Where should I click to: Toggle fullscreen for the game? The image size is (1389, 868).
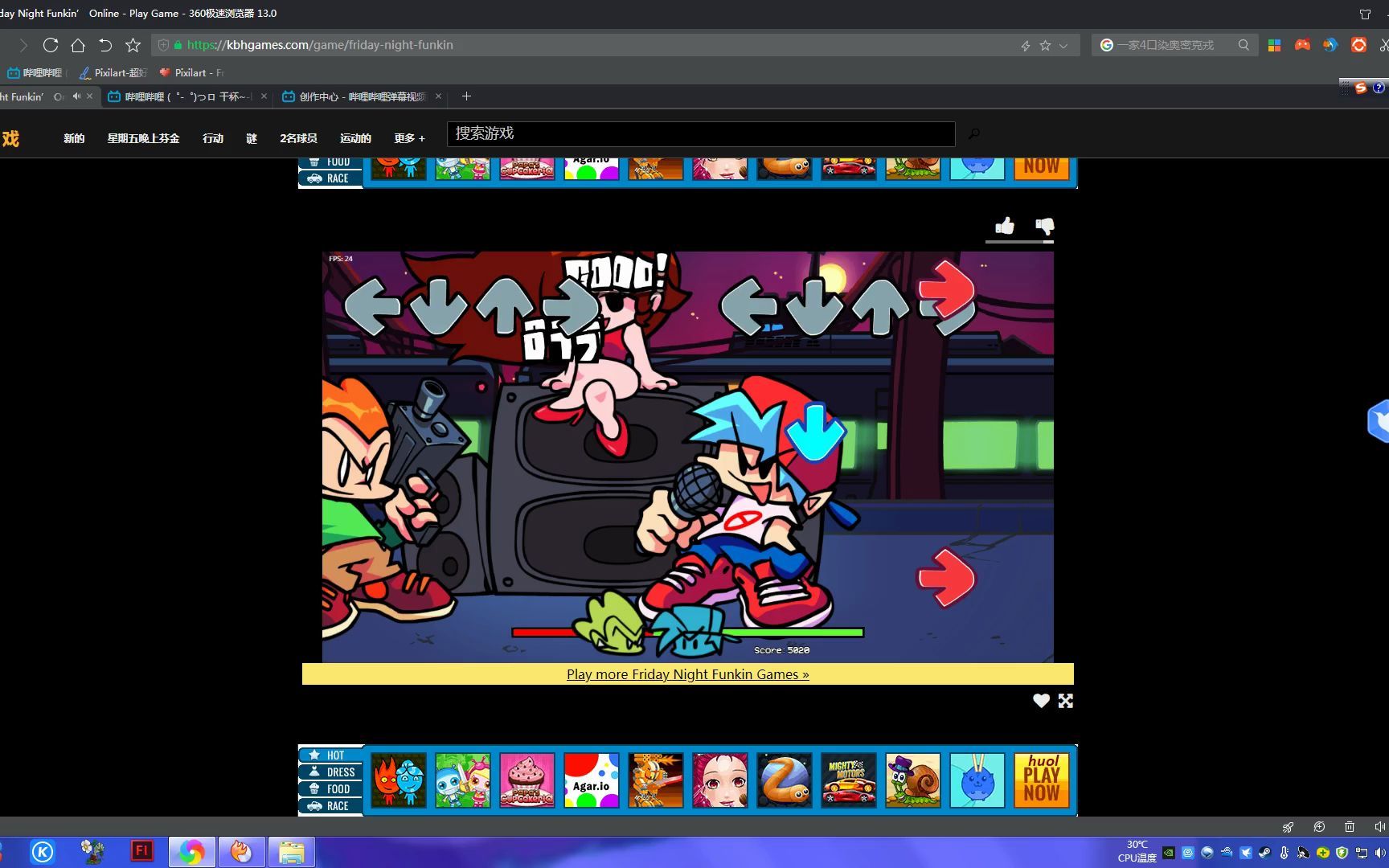(1066, 701)
